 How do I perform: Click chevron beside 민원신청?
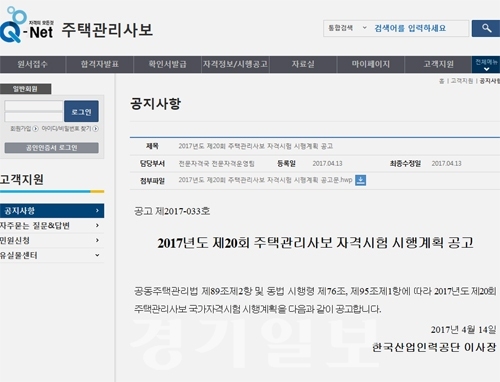97,240
